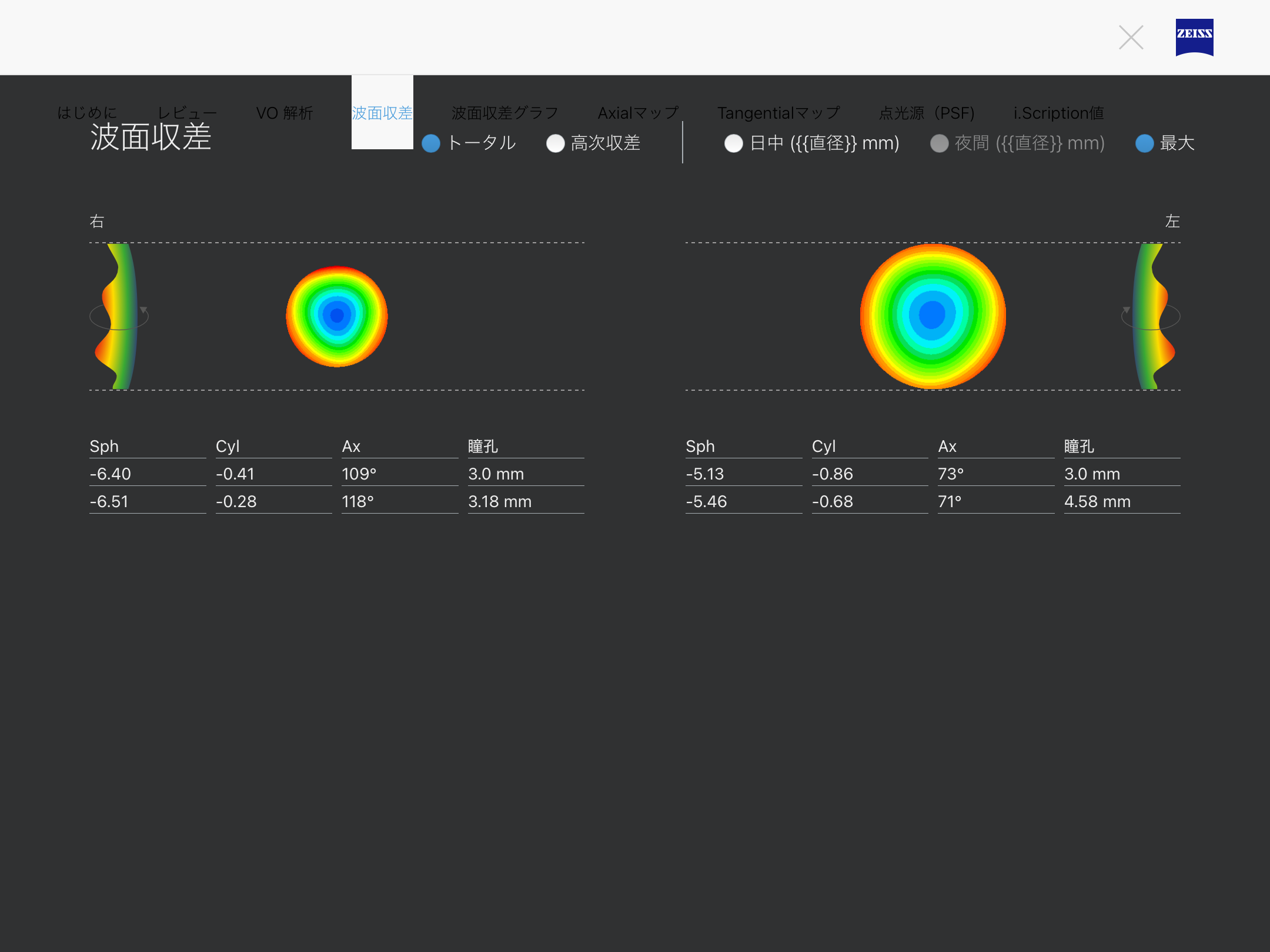This screenshot has height=952, width=1270.
Task: Close the screen with the X icon
Action: [1131, 38]
